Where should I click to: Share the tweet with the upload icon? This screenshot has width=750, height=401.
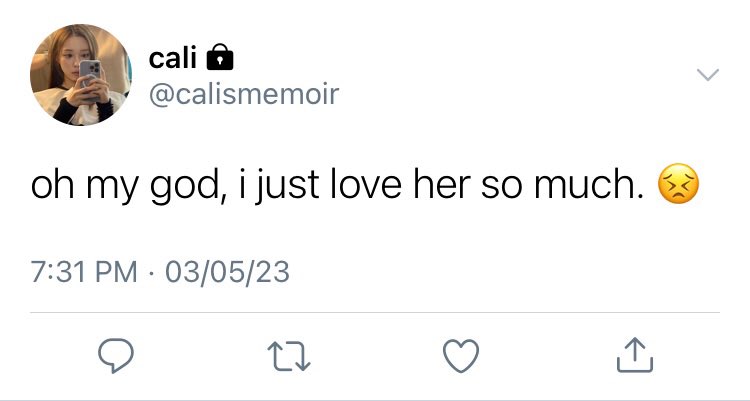point(635,355)
